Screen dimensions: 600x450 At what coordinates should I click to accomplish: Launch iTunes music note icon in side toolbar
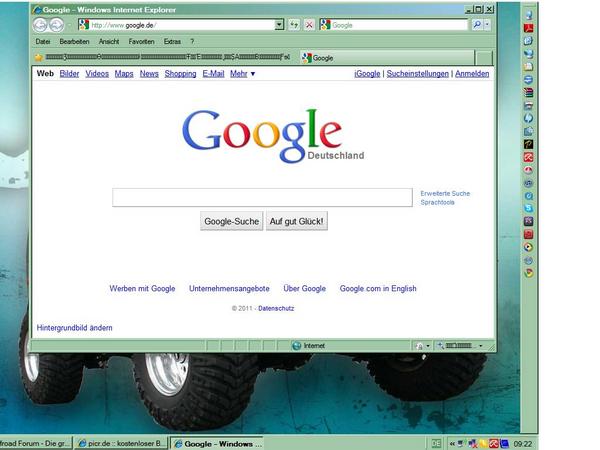[x=528, y=183]
